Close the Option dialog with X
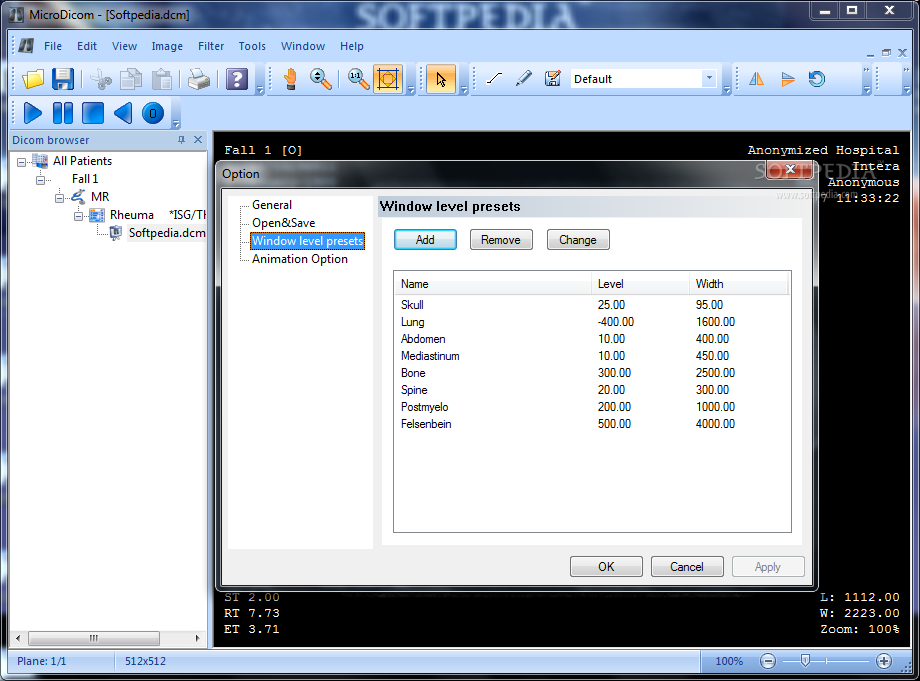 790,170
